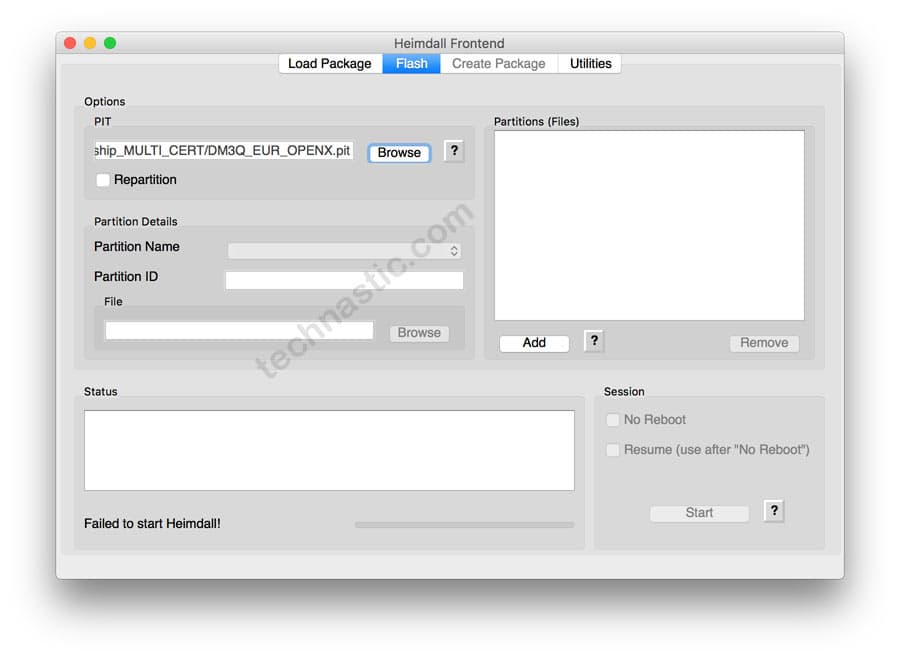
Task: Minimize window with yellow button
Action: tap(90, 43)
